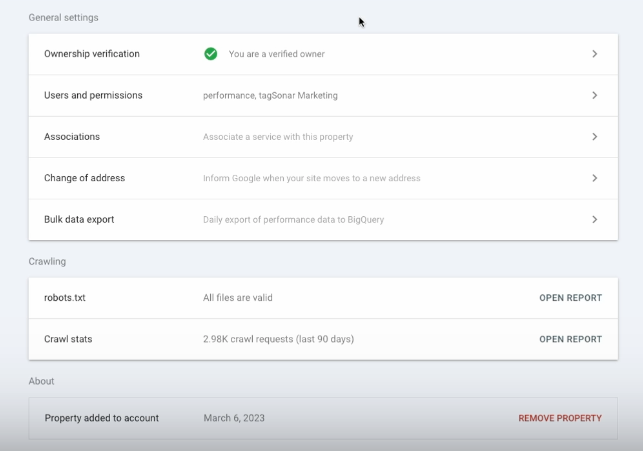Open Users and permissions via its chevron

[594, 96]
